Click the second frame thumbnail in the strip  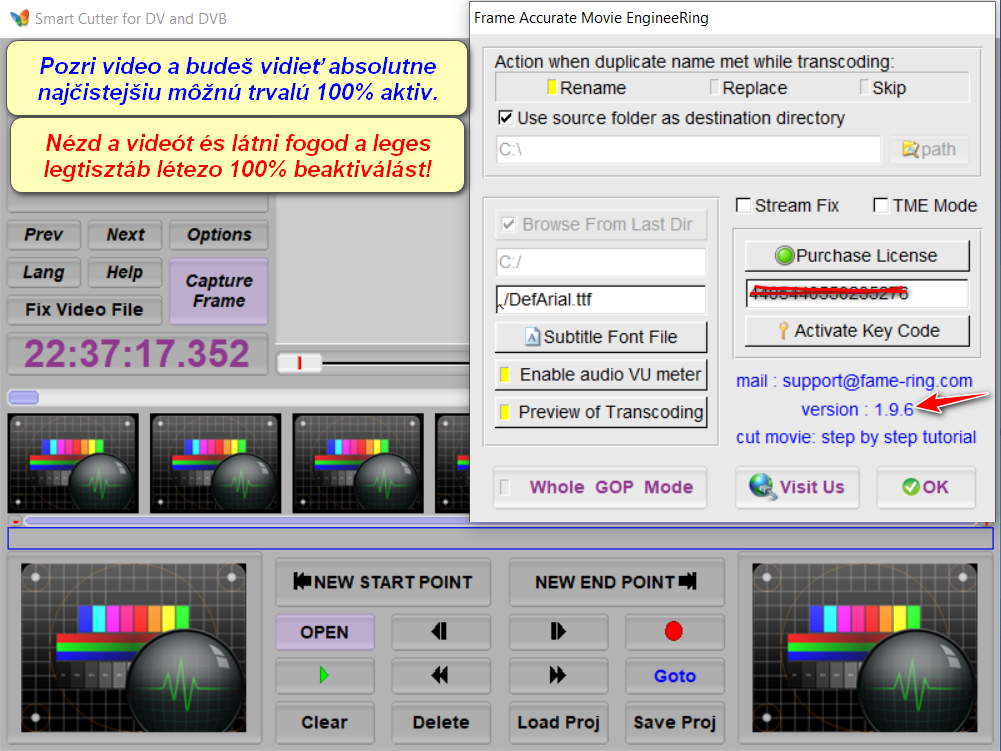coord(216,463)
